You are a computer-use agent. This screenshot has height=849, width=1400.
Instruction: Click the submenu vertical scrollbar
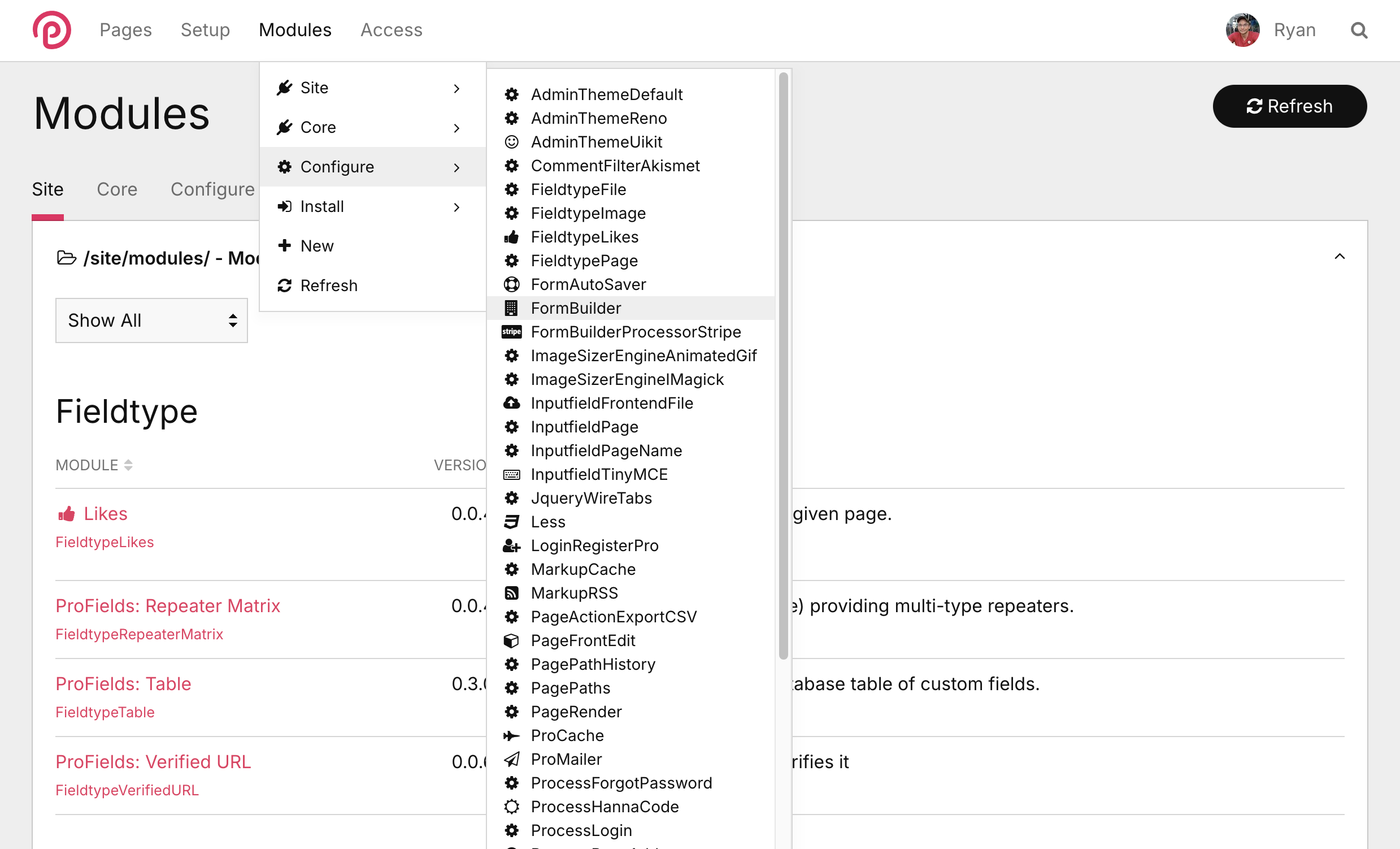tap(783, 365)
